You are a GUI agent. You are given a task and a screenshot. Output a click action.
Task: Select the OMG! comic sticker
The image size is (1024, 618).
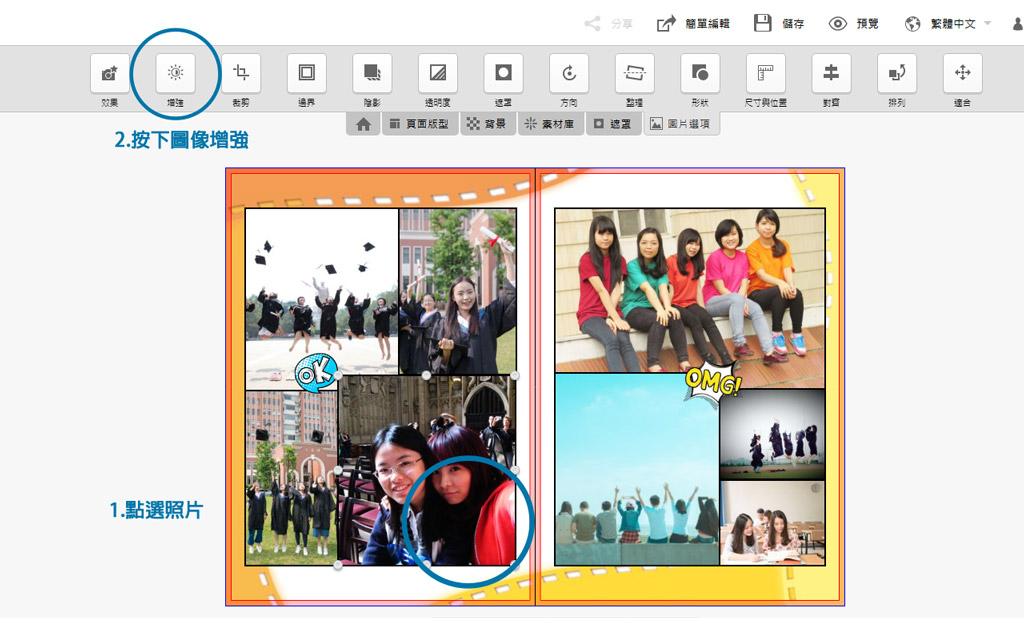(712, 381)
